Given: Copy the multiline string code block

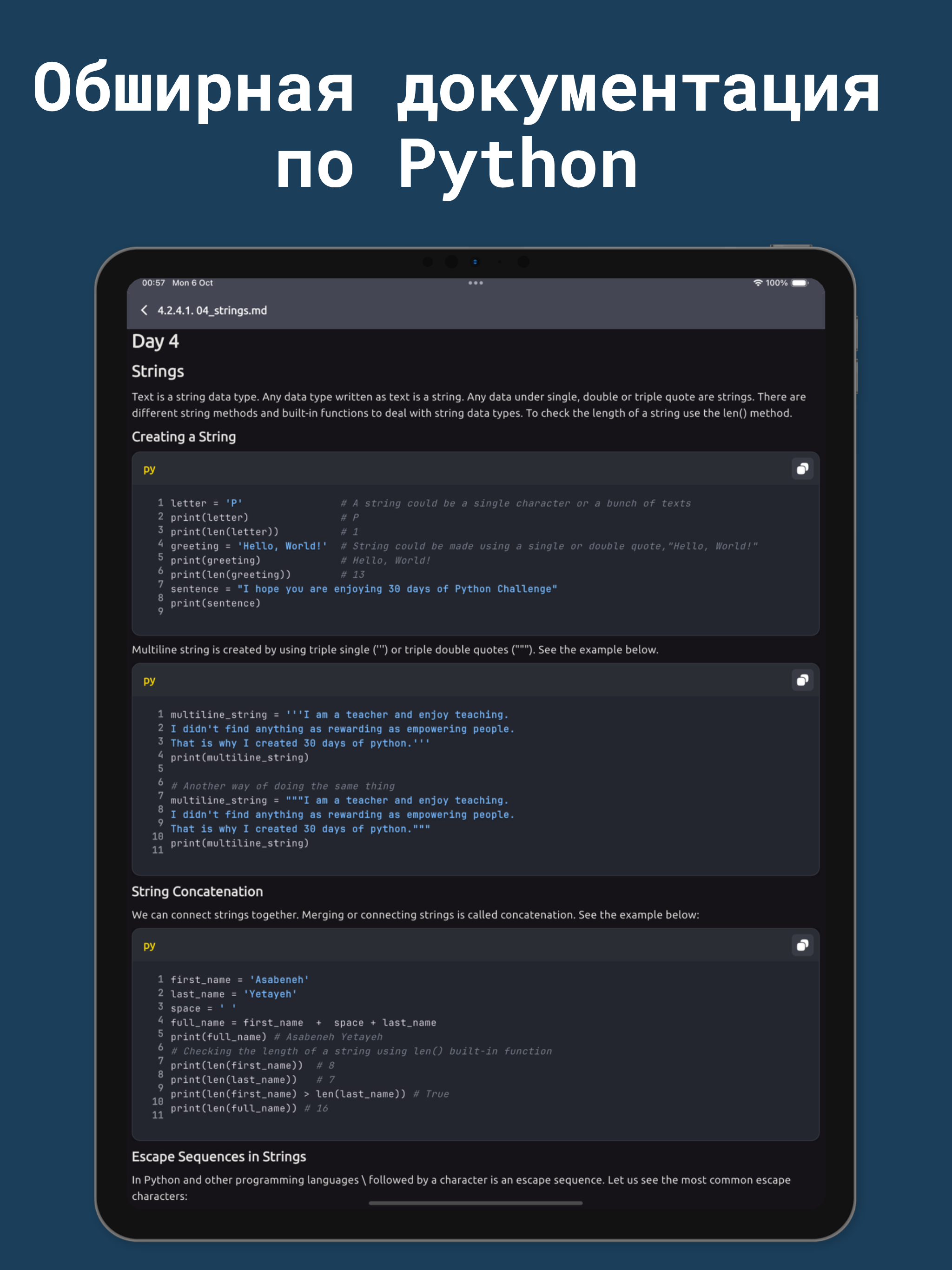Looking at the screenshot, I should click(x=802, y=681).
